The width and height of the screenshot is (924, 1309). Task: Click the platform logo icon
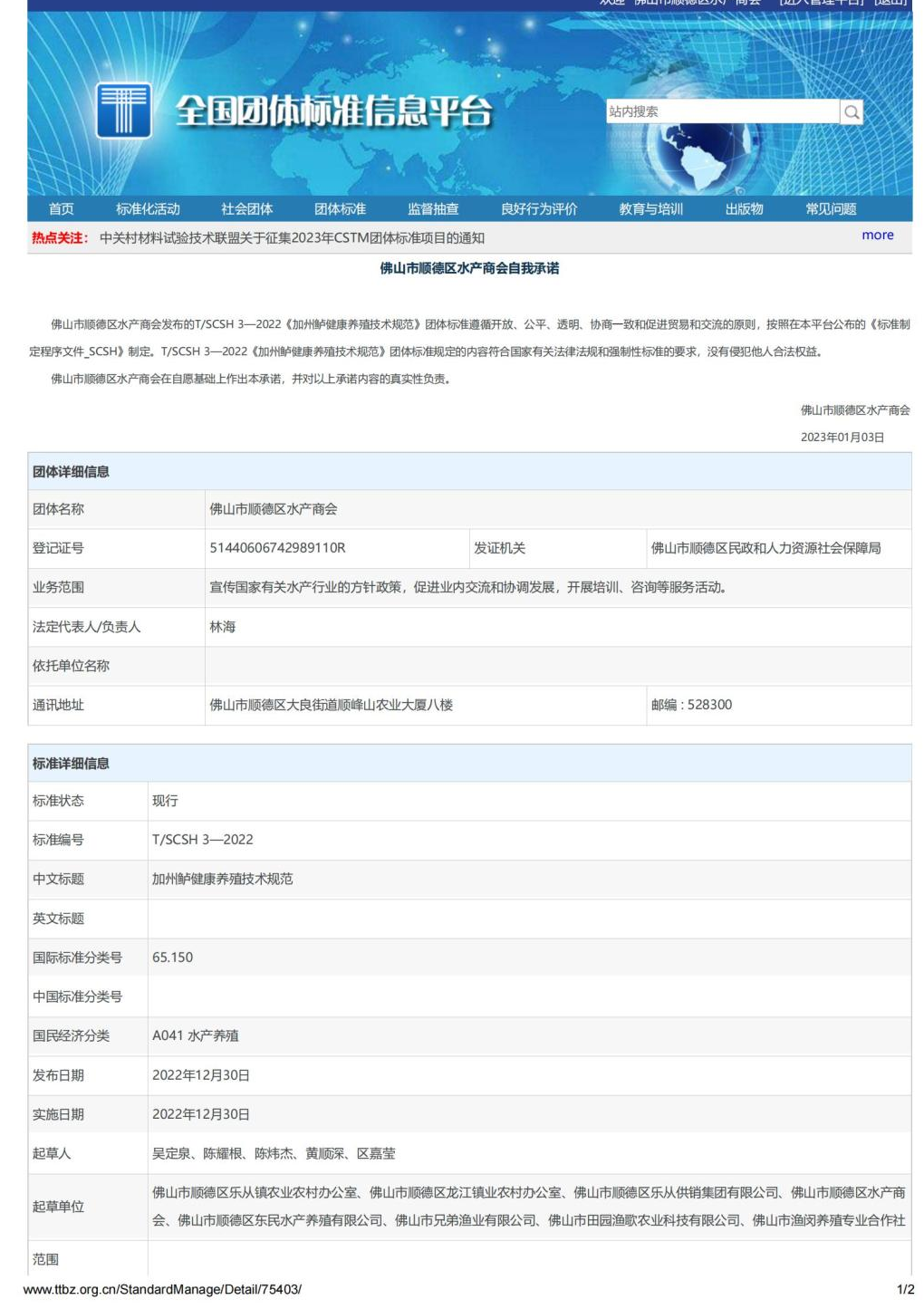pos(123,111)
